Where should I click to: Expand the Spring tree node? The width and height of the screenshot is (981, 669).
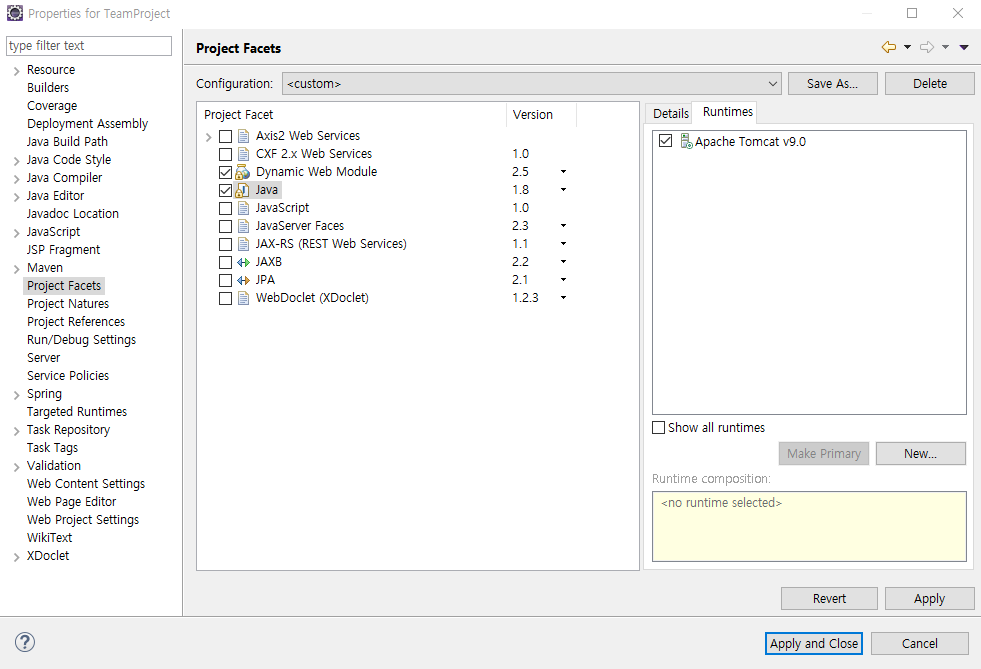coord(16,395)
